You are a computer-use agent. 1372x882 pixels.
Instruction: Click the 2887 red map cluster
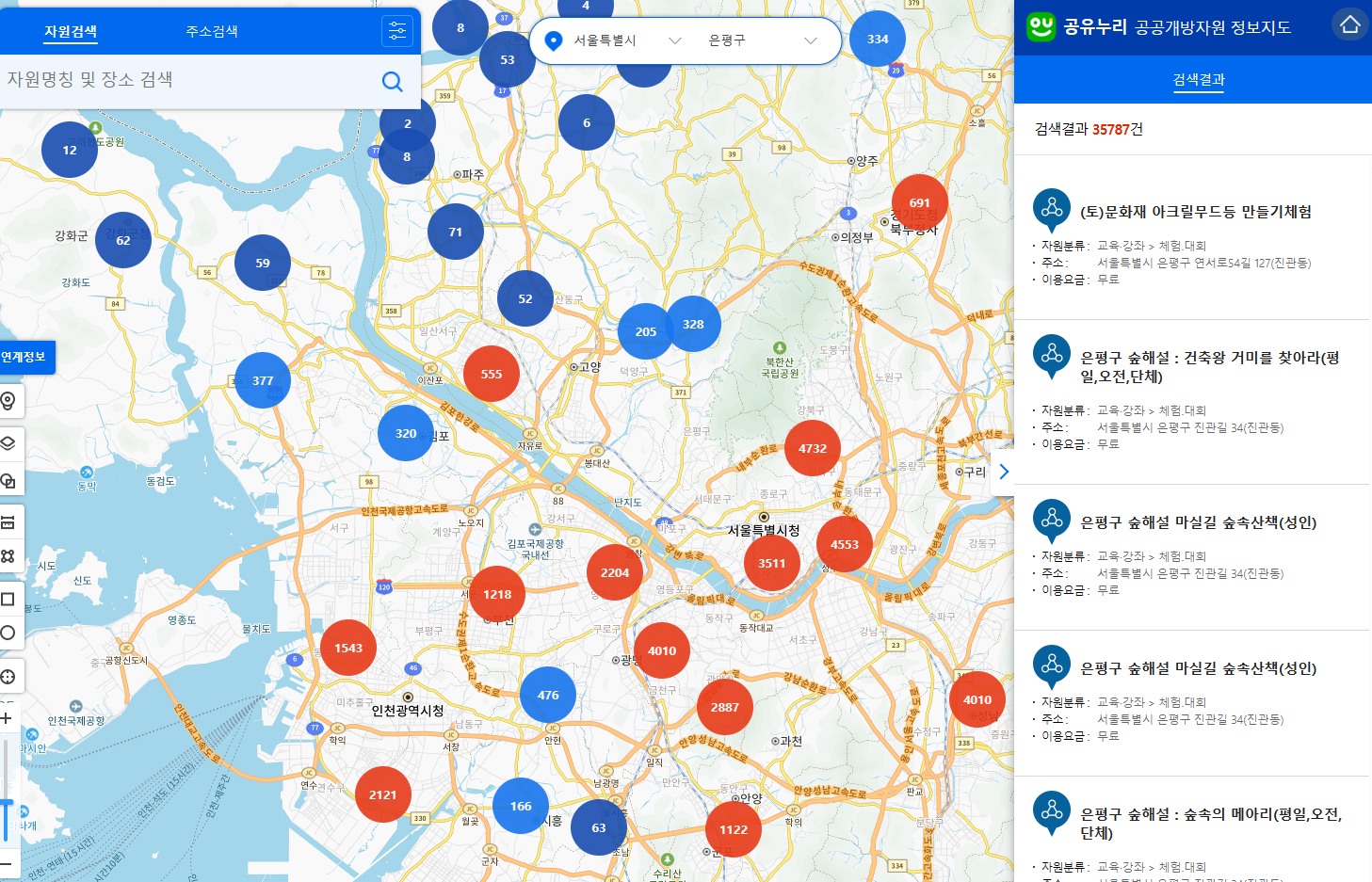click(725, 707)
